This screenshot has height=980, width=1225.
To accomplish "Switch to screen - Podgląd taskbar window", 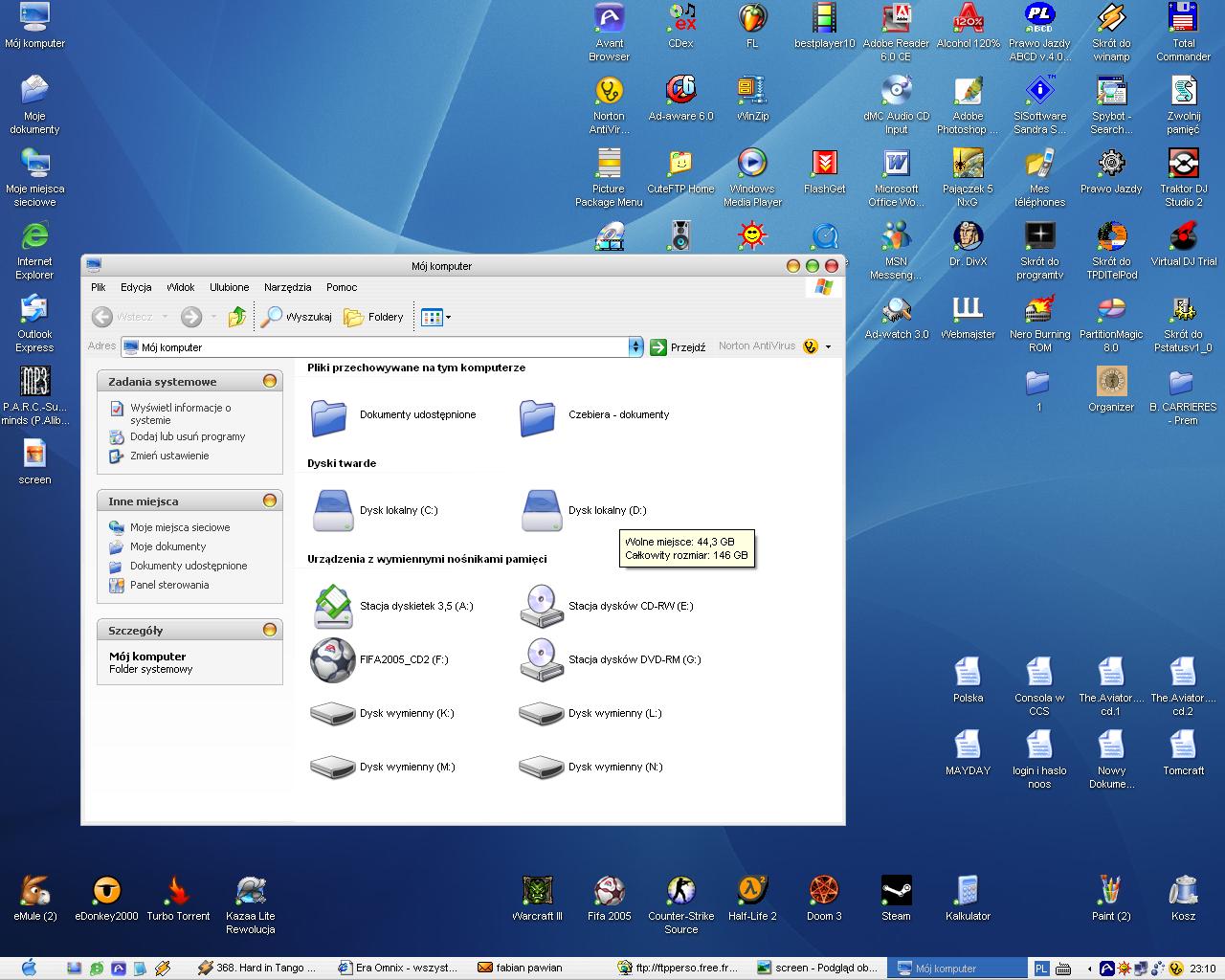I will [x=817, y=968].
